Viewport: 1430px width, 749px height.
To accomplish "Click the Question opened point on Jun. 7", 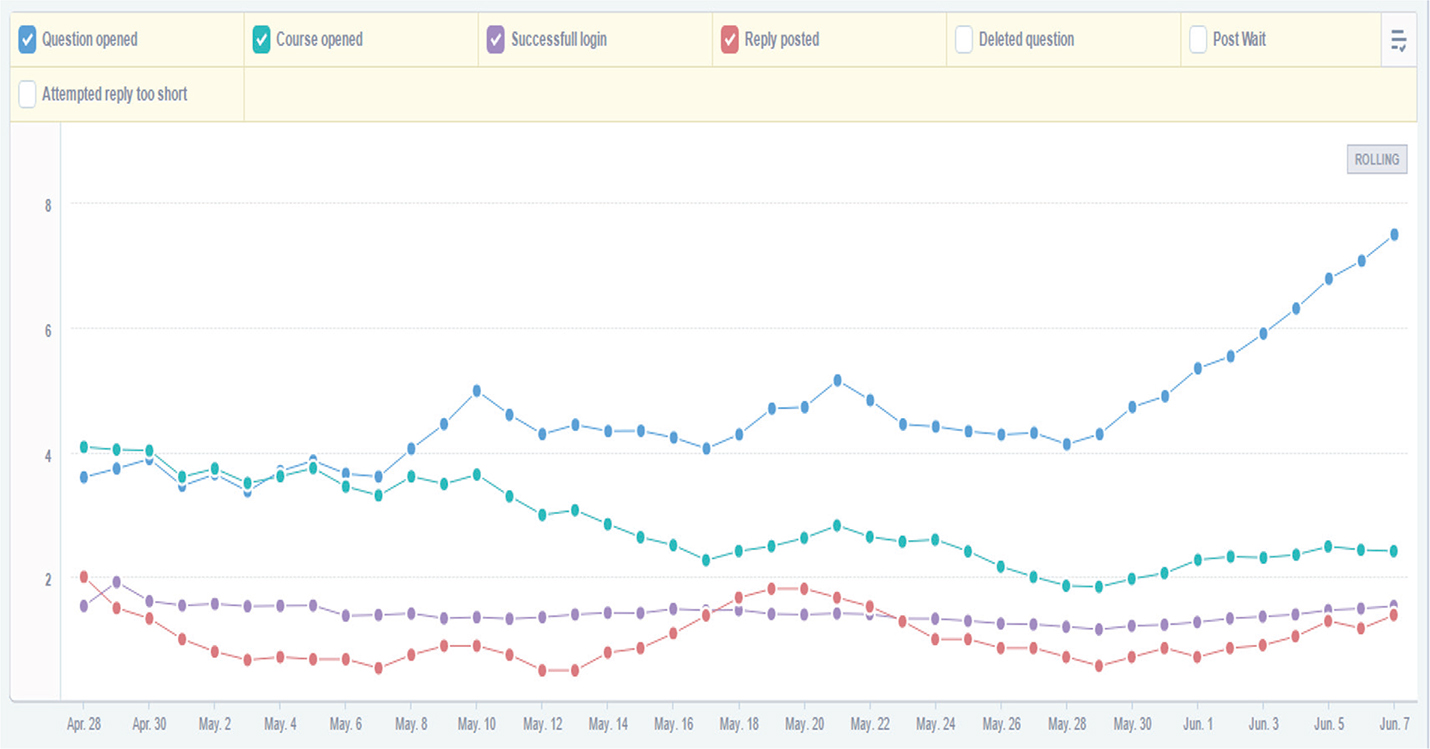I will pyautogui.click(x=1393, y=234).
